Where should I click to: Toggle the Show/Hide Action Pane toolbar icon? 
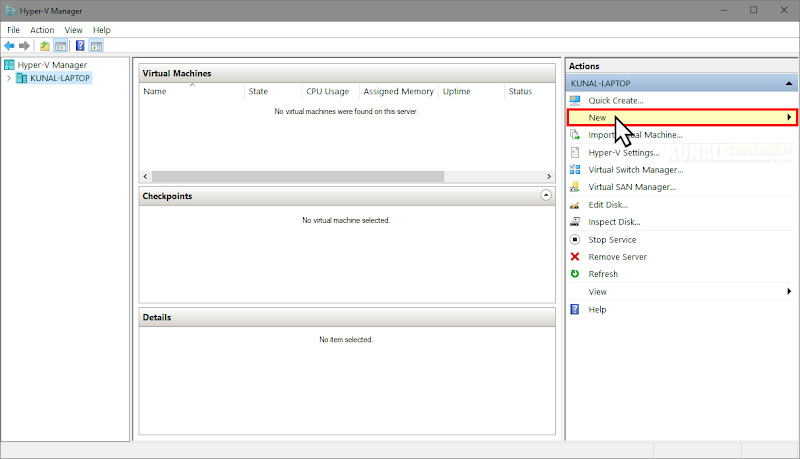point(96,46)
